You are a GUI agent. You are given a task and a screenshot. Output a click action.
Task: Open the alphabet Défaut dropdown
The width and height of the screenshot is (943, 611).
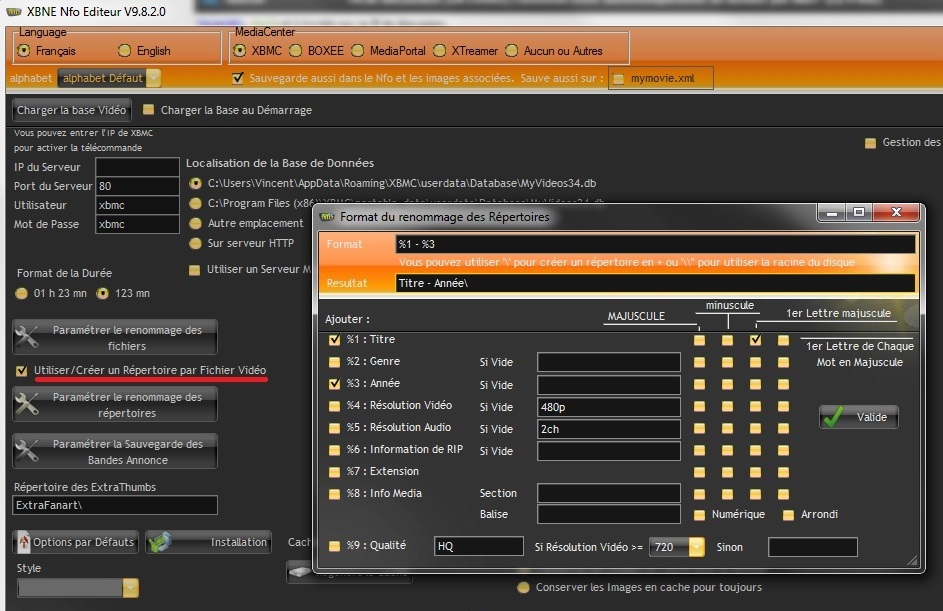pos(153,78)
